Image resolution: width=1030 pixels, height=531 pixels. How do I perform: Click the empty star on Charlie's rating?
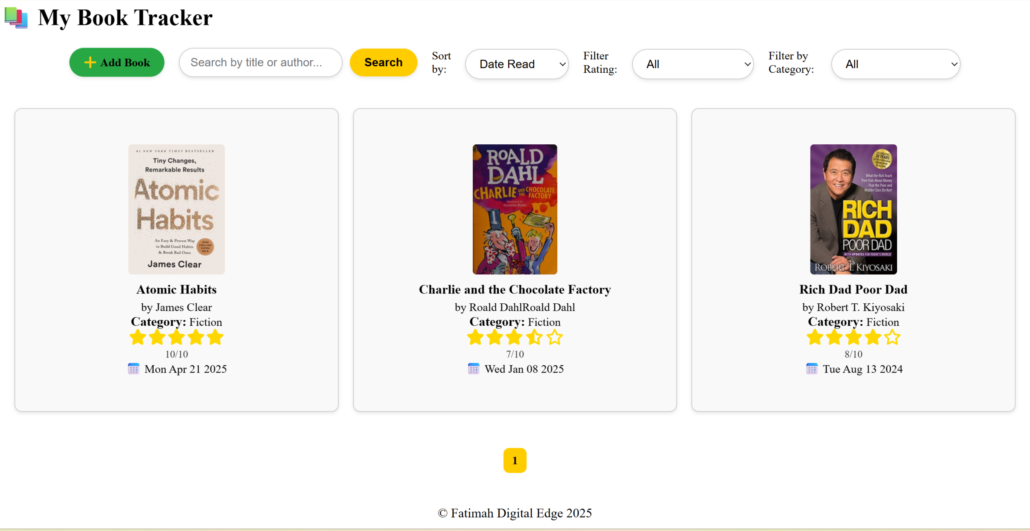click(554, 337)
